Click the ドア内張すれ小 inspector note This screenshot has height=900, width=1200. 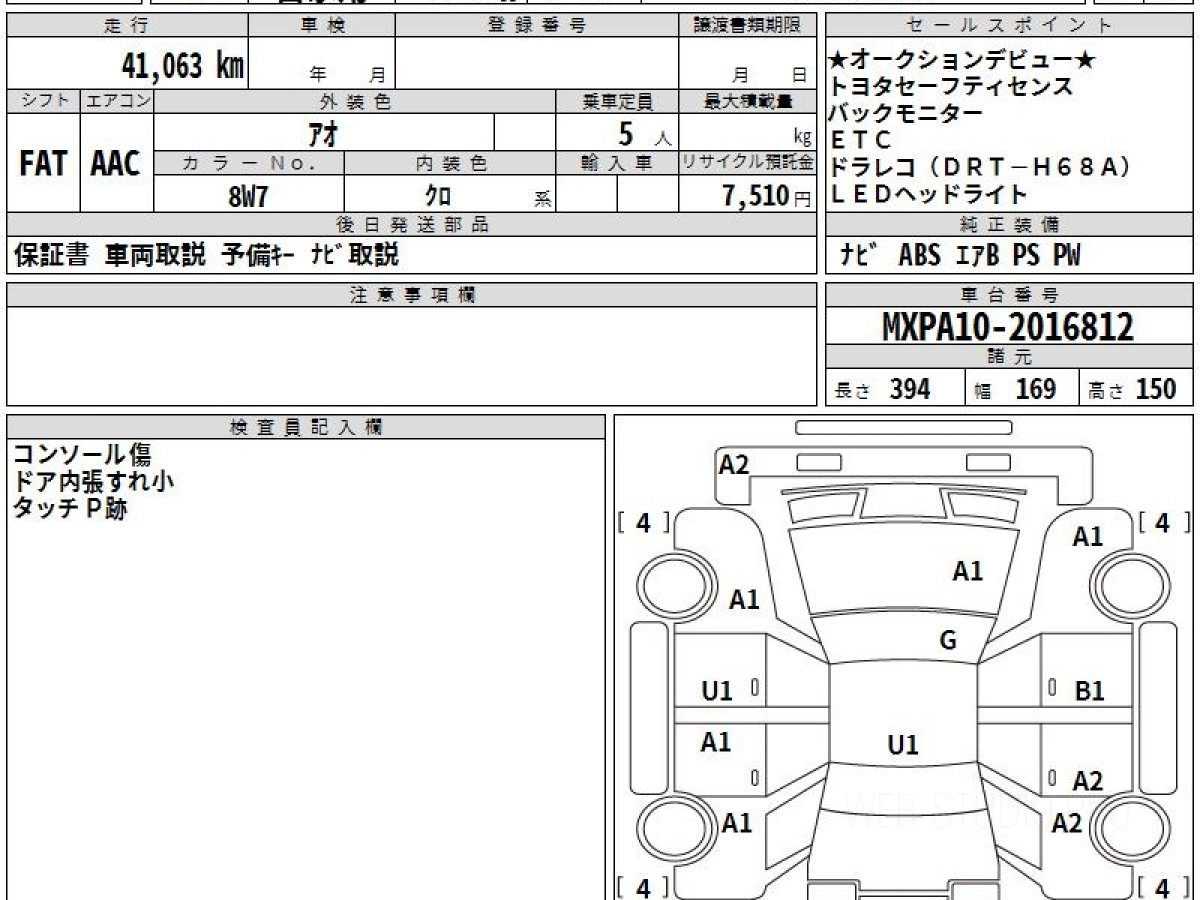coord(93,481)
